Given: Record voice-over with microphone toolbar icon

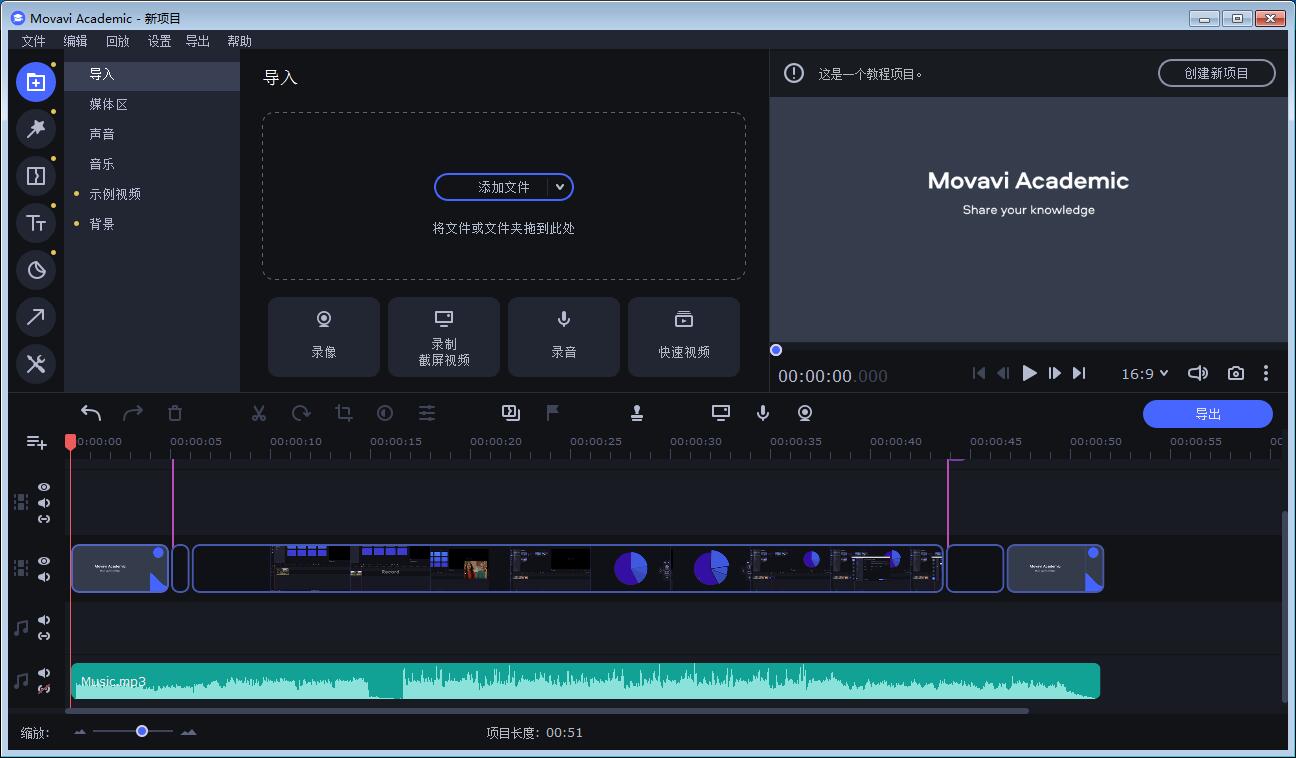Looking at the screenshot, I should coord(763,413).
